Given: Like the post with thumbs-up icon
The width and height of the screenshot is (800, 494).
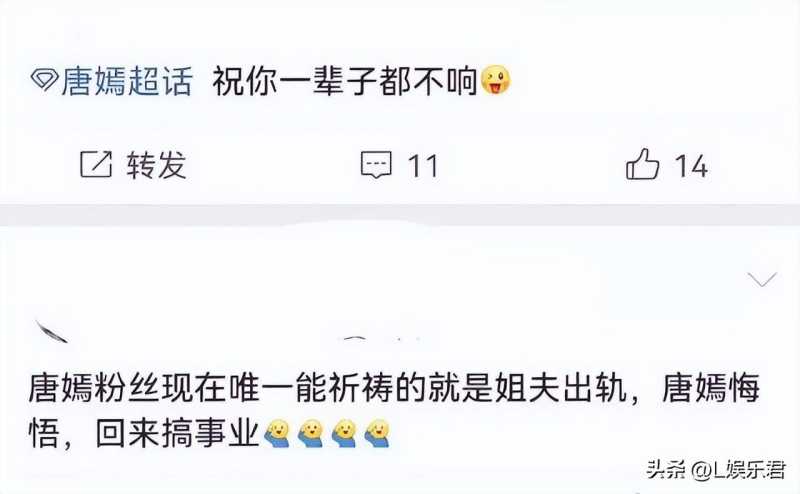Looking at the screenshot, I should click(642, 164).
